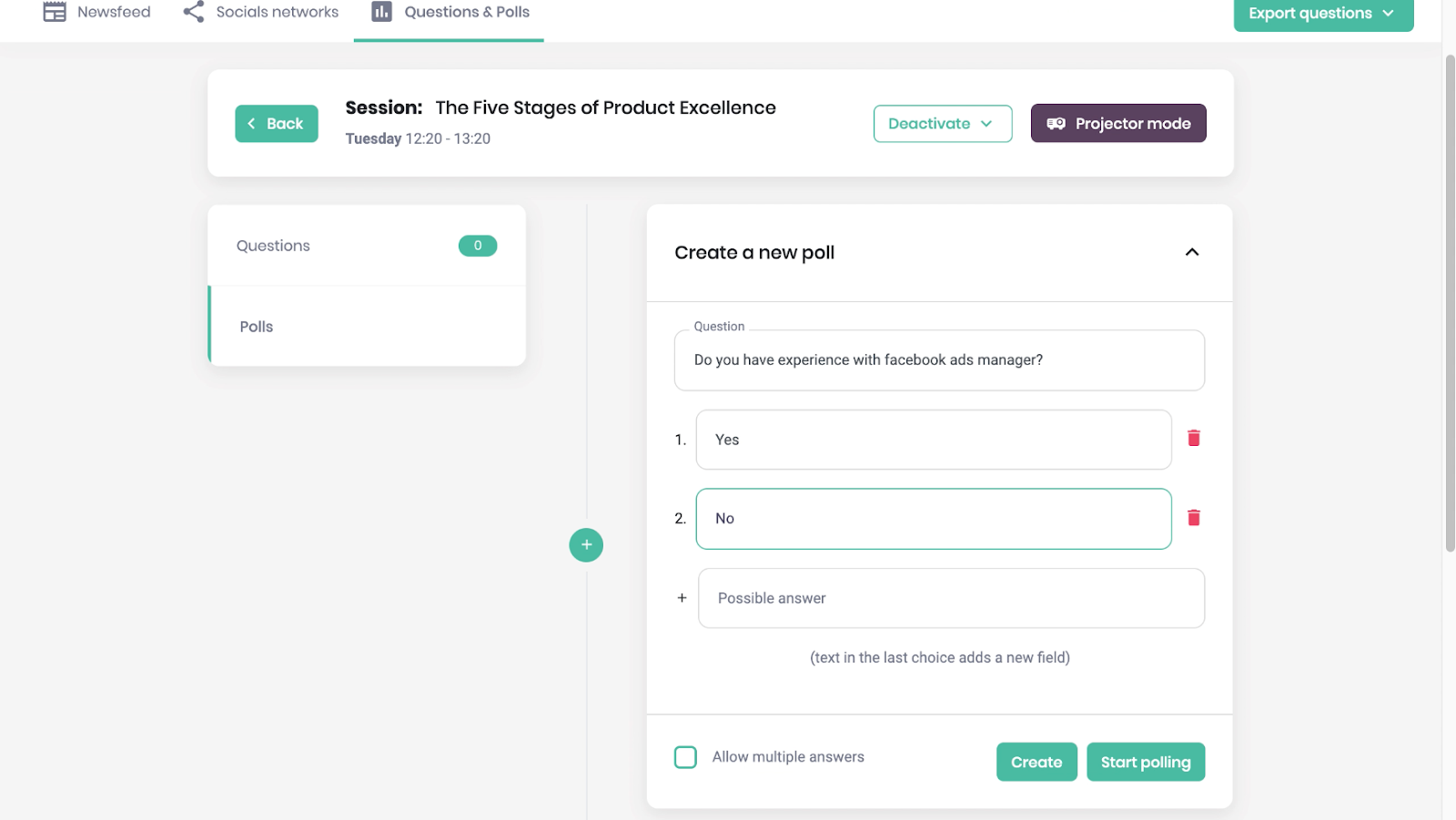Viewport: 1456px width, 820px height.
Task: Click the green round plus button on divider
Action: [586, 545]
